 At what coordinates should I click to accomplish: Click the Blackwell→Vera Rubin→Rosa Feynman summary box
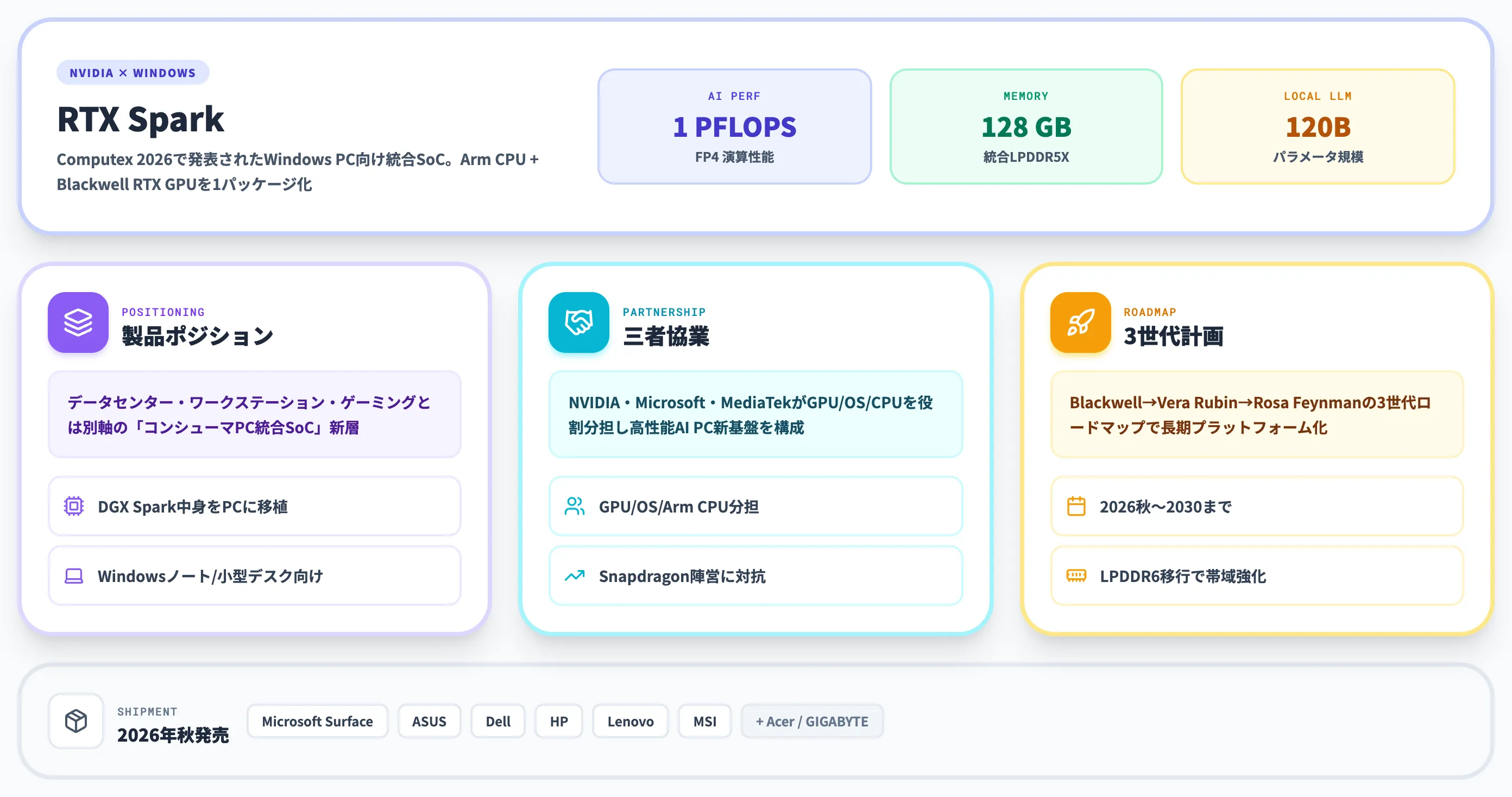tap(1257, 414)
